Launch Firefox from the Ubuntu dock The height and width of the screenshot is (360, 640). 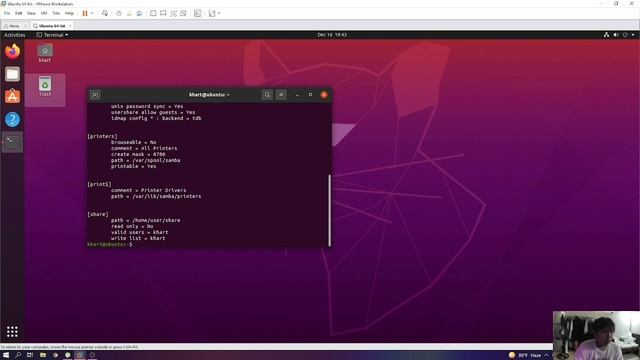click(12, 51)
